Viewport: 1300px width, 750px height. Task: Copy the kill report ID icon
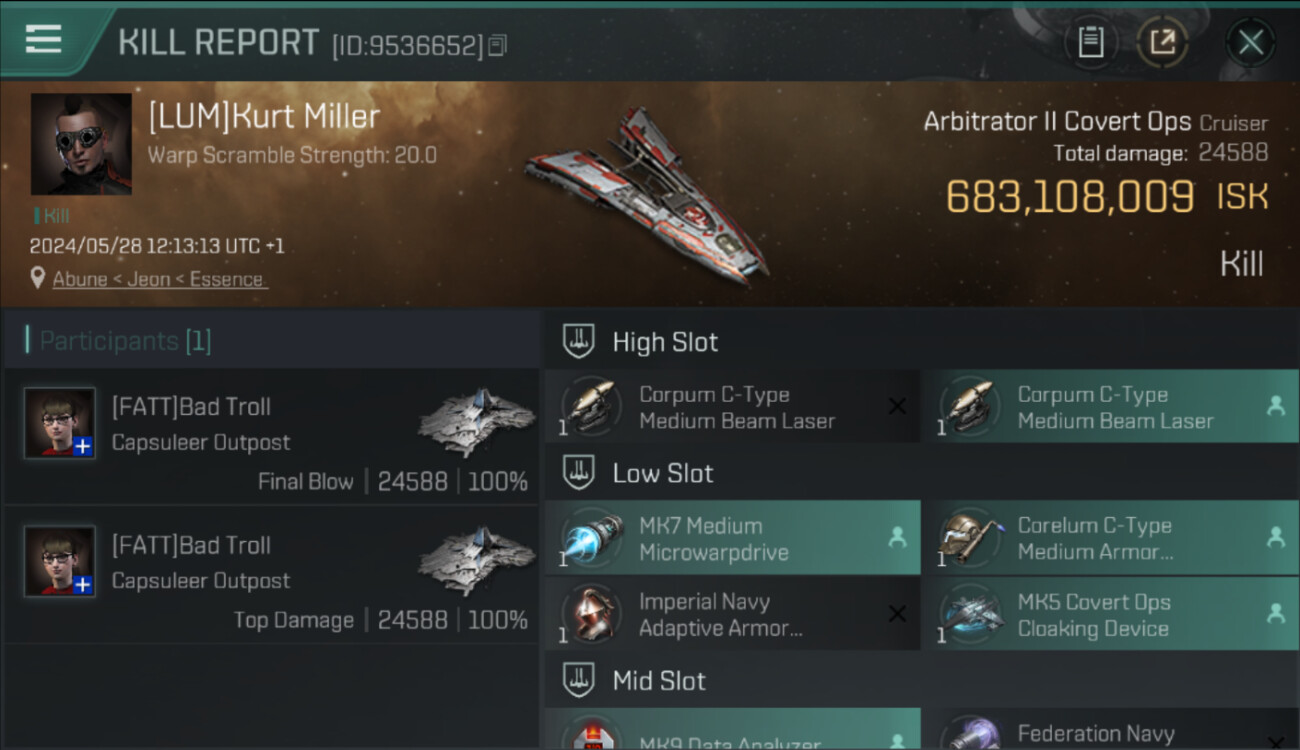[x=497, y=45]
